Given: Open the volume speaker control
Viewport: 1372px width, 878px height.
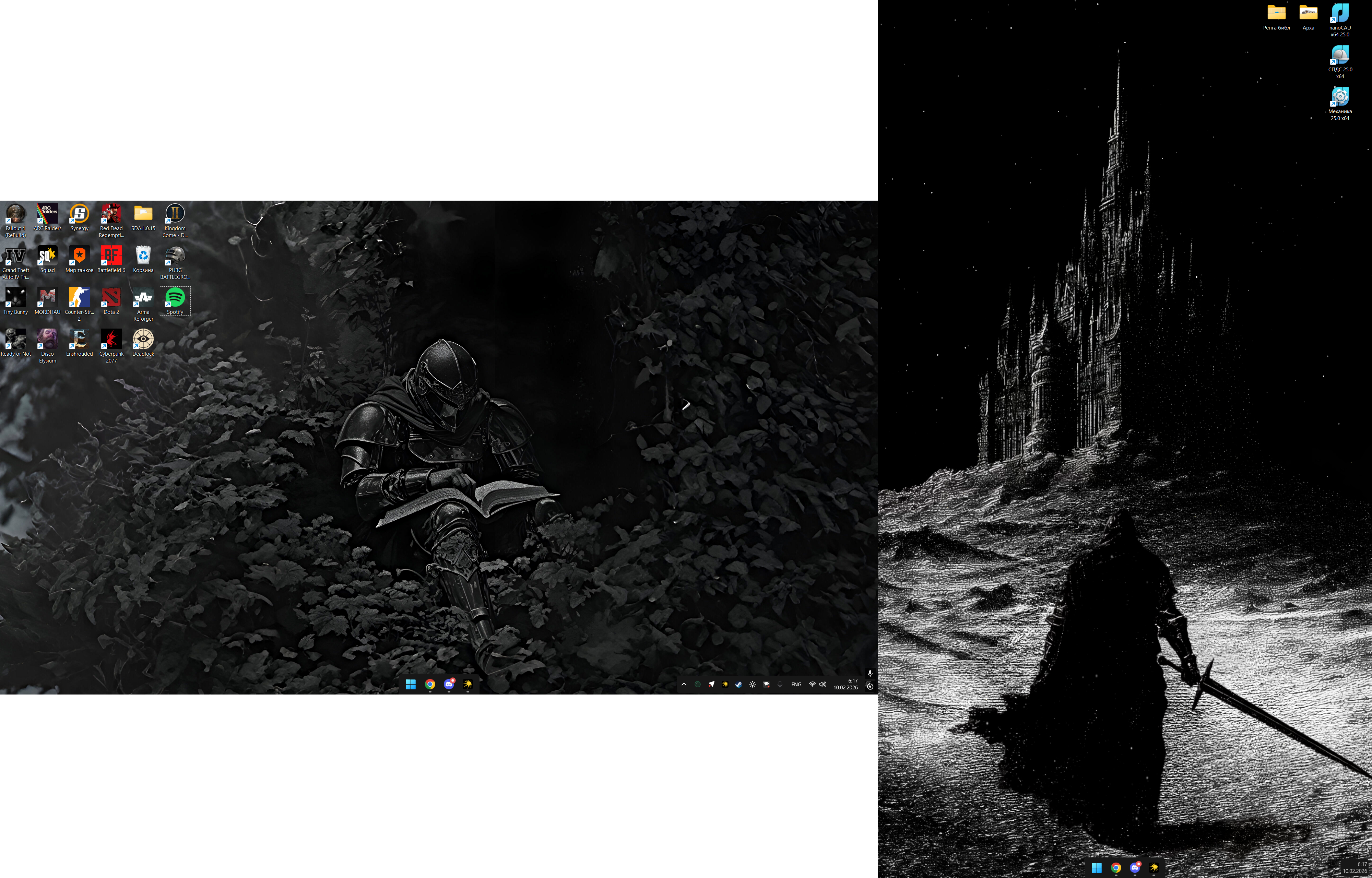Looking at the screenshot, I should tap(823, 684).
